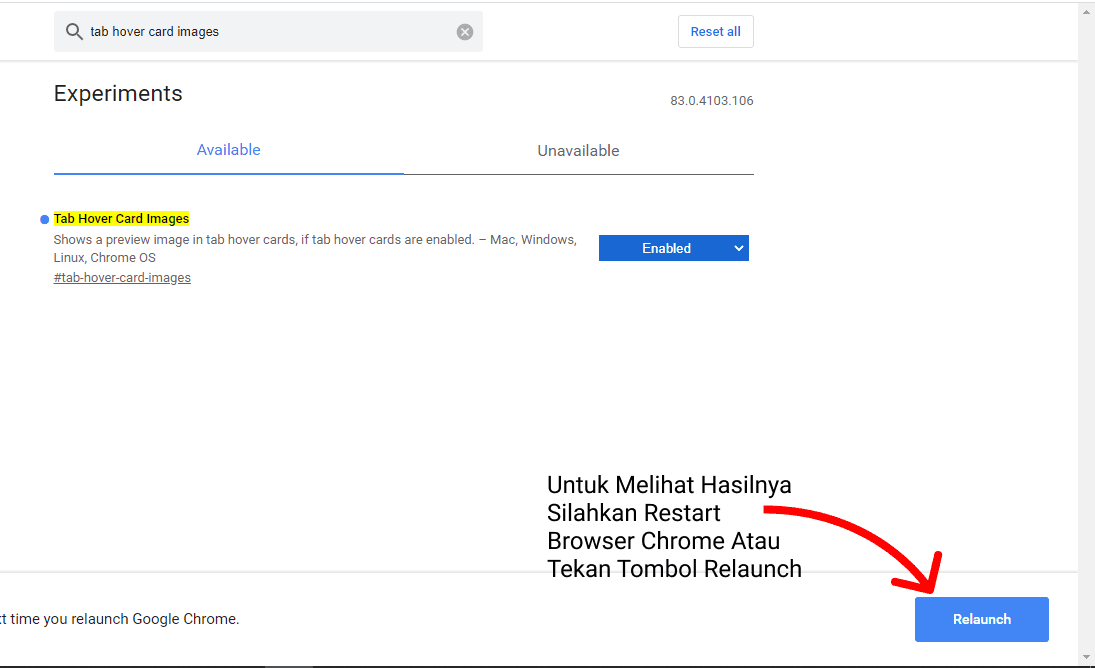Click the scrollbar up arrow
1095x668 pixels.
point(1086,10)
